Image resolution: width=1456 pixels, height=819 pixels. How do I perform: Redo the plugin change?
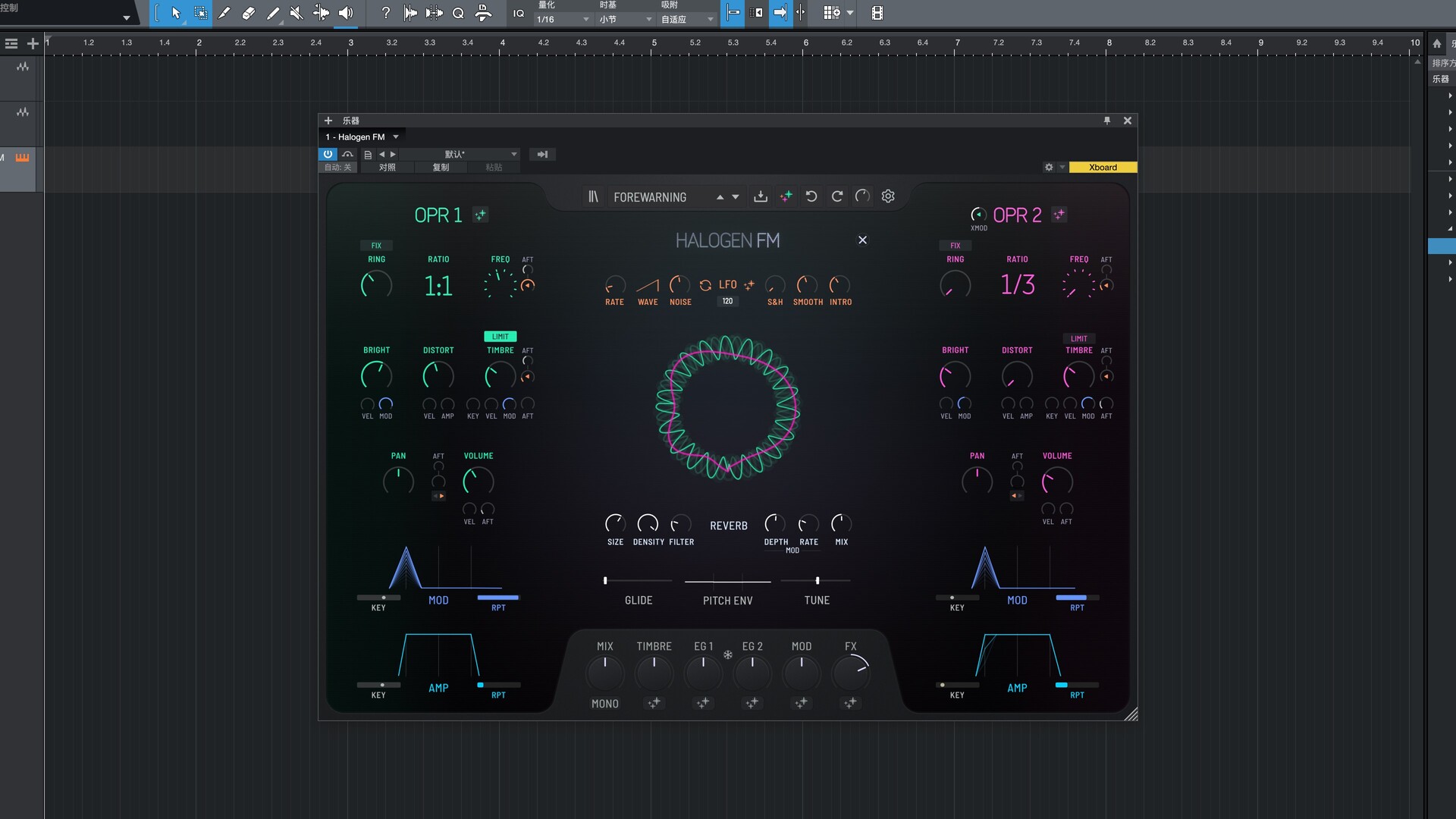(837, 196)
